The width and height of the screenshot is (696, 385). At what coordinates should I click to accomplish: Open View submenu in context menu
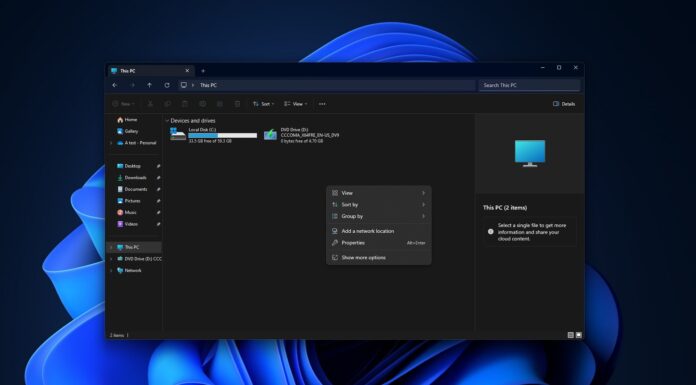[379, 193]
